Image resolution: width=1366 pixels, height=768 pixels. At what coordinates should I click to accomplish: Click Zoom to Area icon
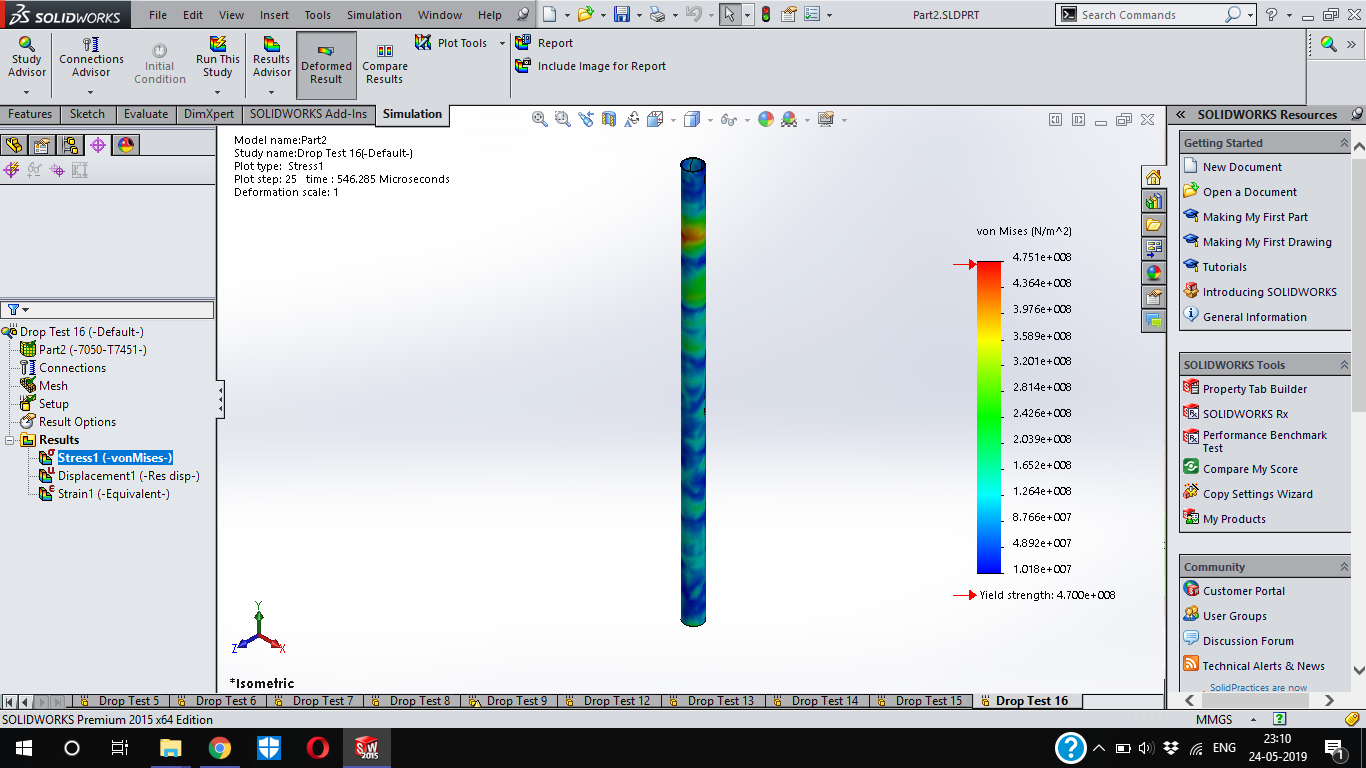tap(563, 119)
